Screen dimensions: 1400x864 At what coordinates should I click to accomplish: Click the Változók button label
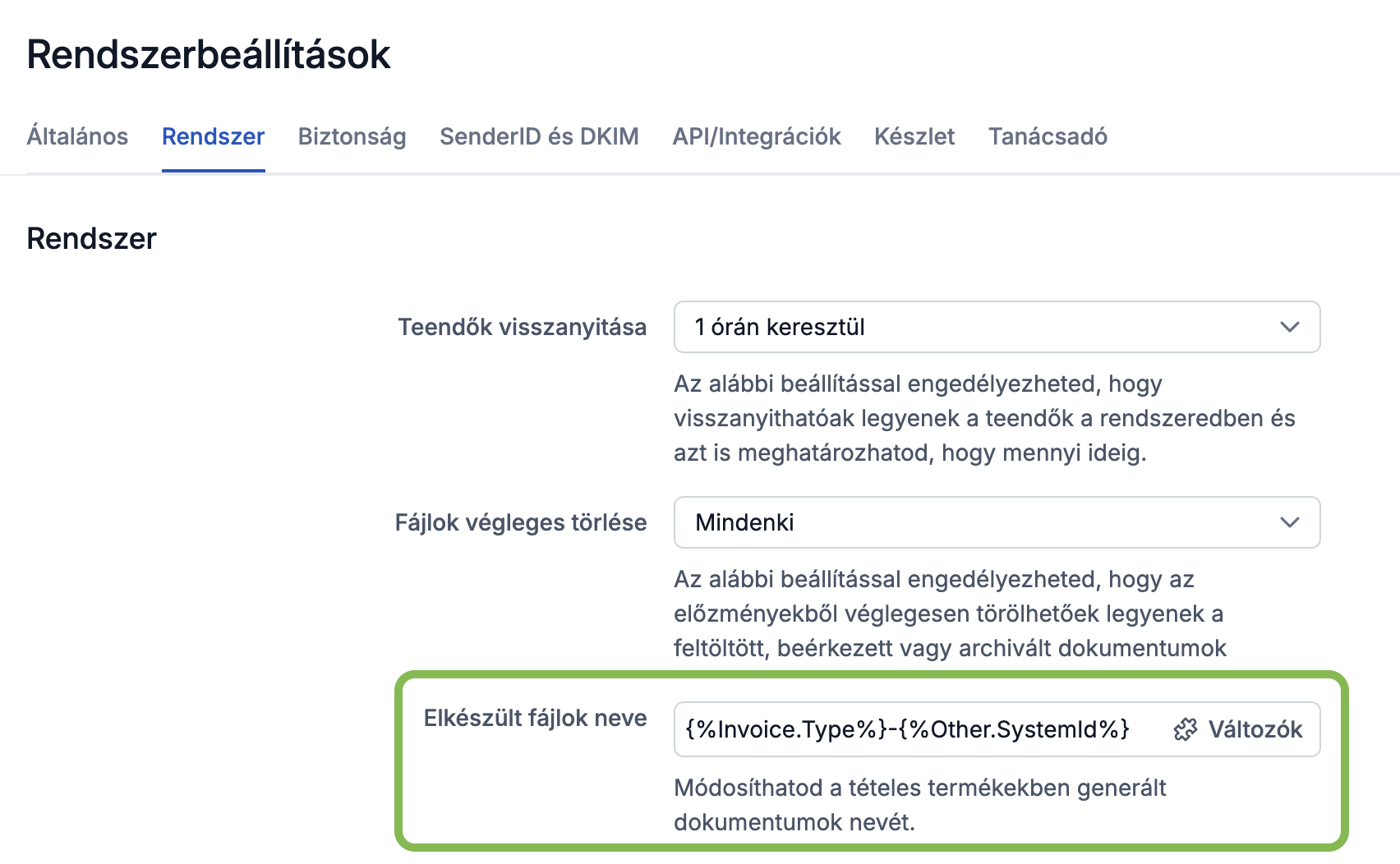click(1255, 729)
